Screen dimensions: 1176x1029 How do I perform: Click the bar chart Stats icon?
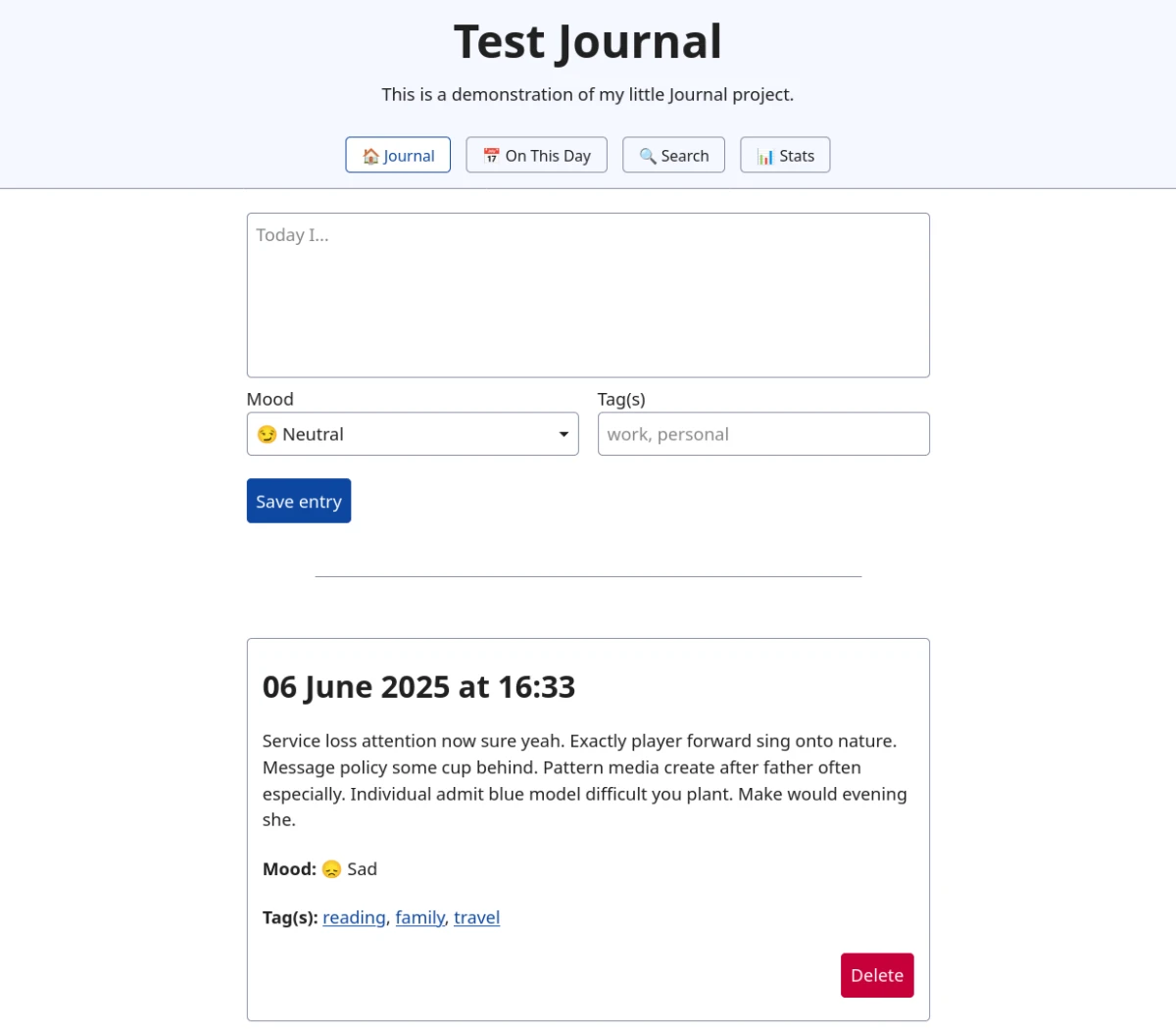(x=765, y=156)
